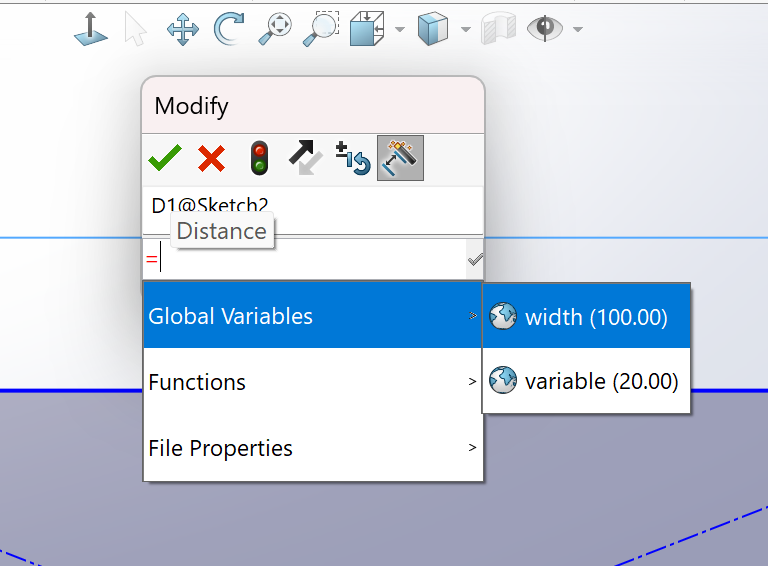
Task: Click the globe icon next to variable
Action: pos(503,380)
